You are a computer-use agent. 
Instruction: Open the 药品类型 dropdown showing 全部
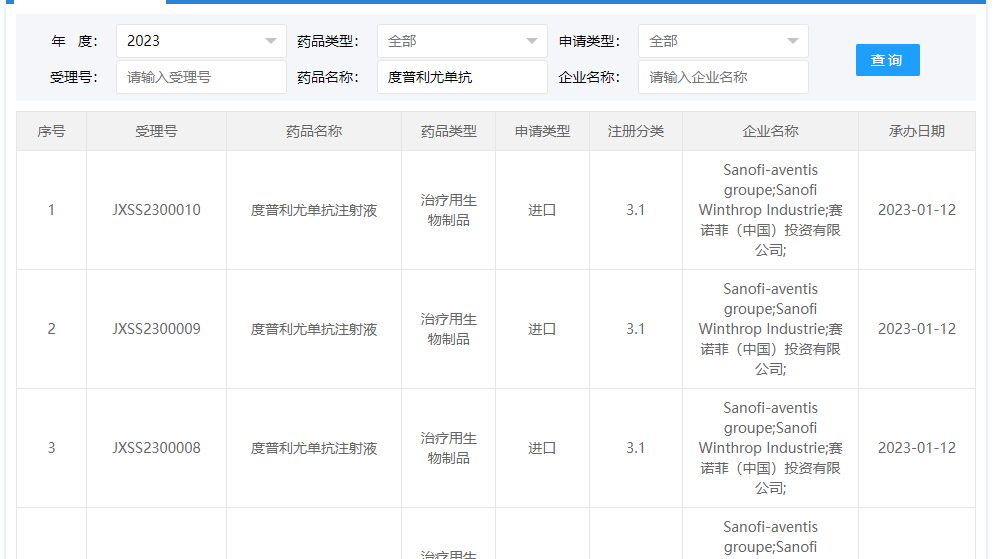[462, 41]
